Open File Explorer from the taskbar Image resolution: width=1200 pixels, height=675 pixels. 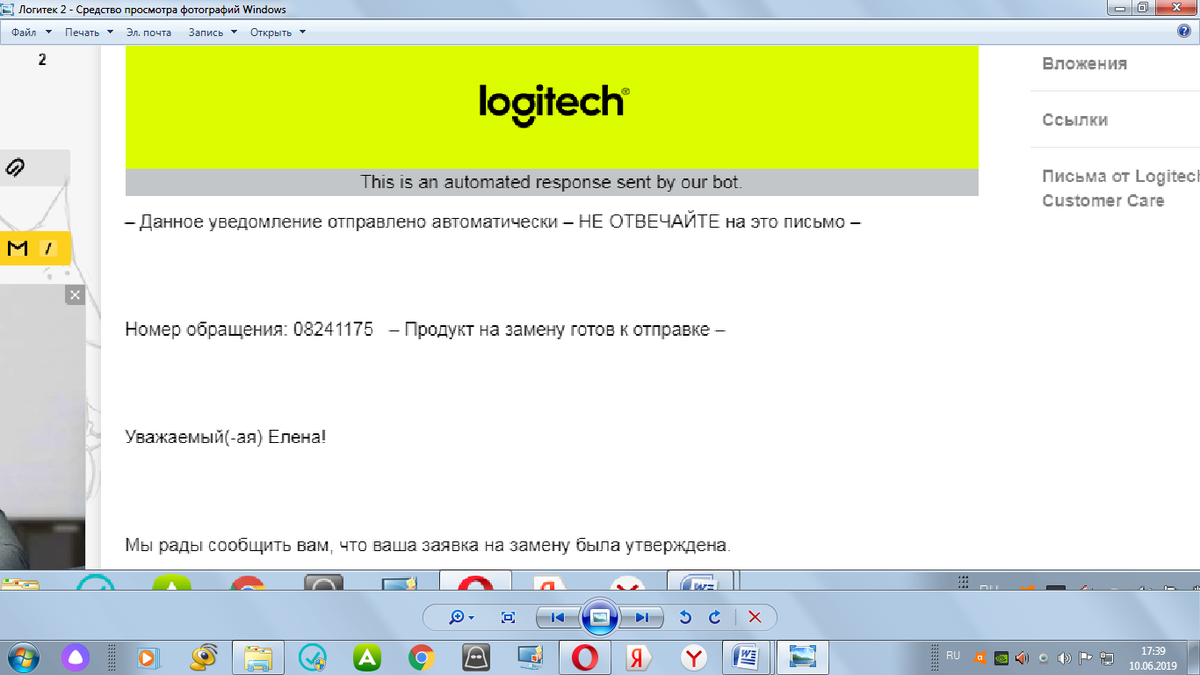tap(259, 657)
